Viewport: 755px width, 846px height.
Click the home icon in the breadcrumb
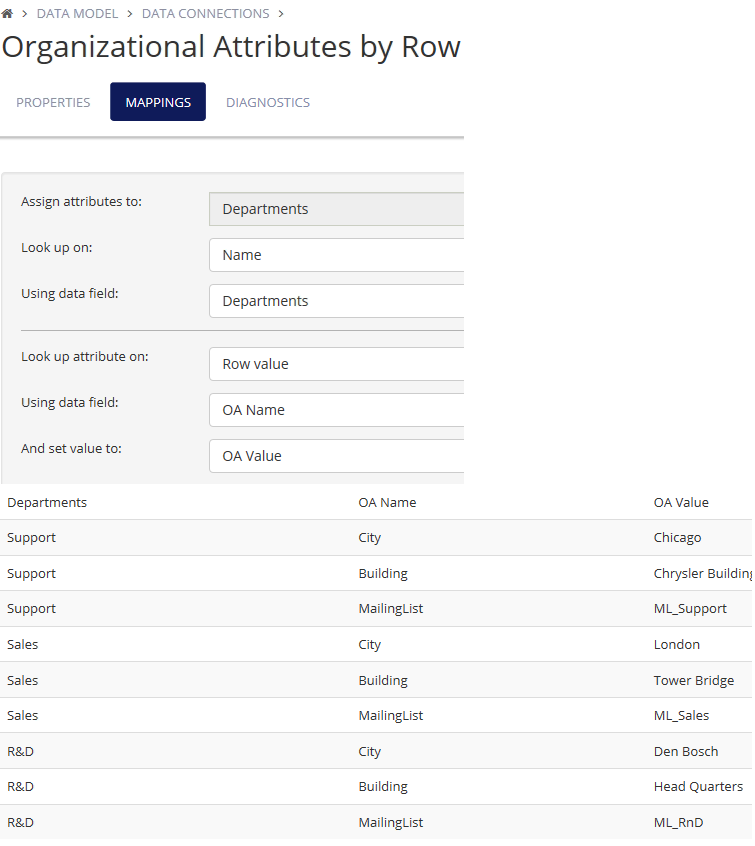(x=10, y=13)
